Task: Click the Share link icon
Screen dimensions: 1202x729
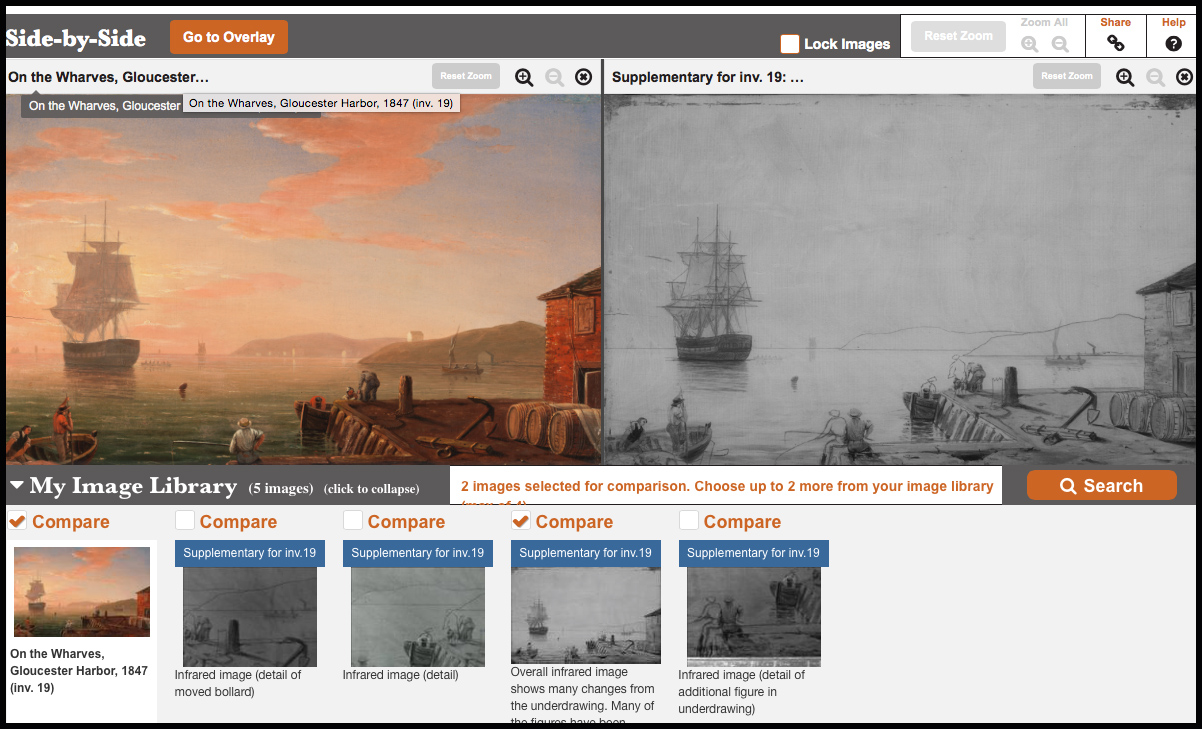Action: click(x=1116, y=43)
